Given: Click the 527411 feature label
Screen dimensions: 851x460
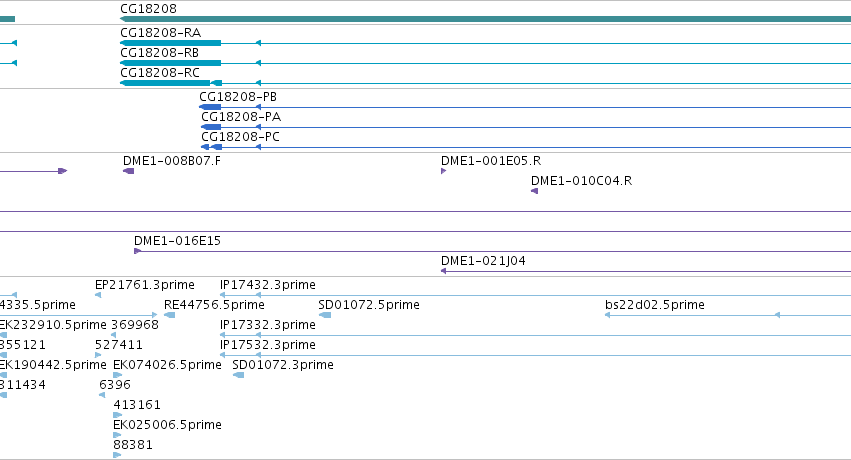Looking at the screenshot, I should (119, 345).
